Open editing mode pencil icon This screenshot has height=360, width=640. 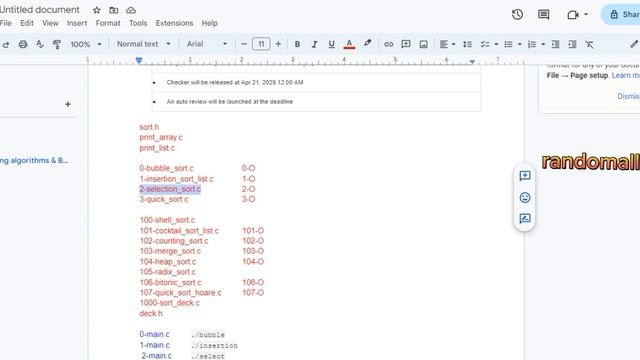click(x=634, y=44)
